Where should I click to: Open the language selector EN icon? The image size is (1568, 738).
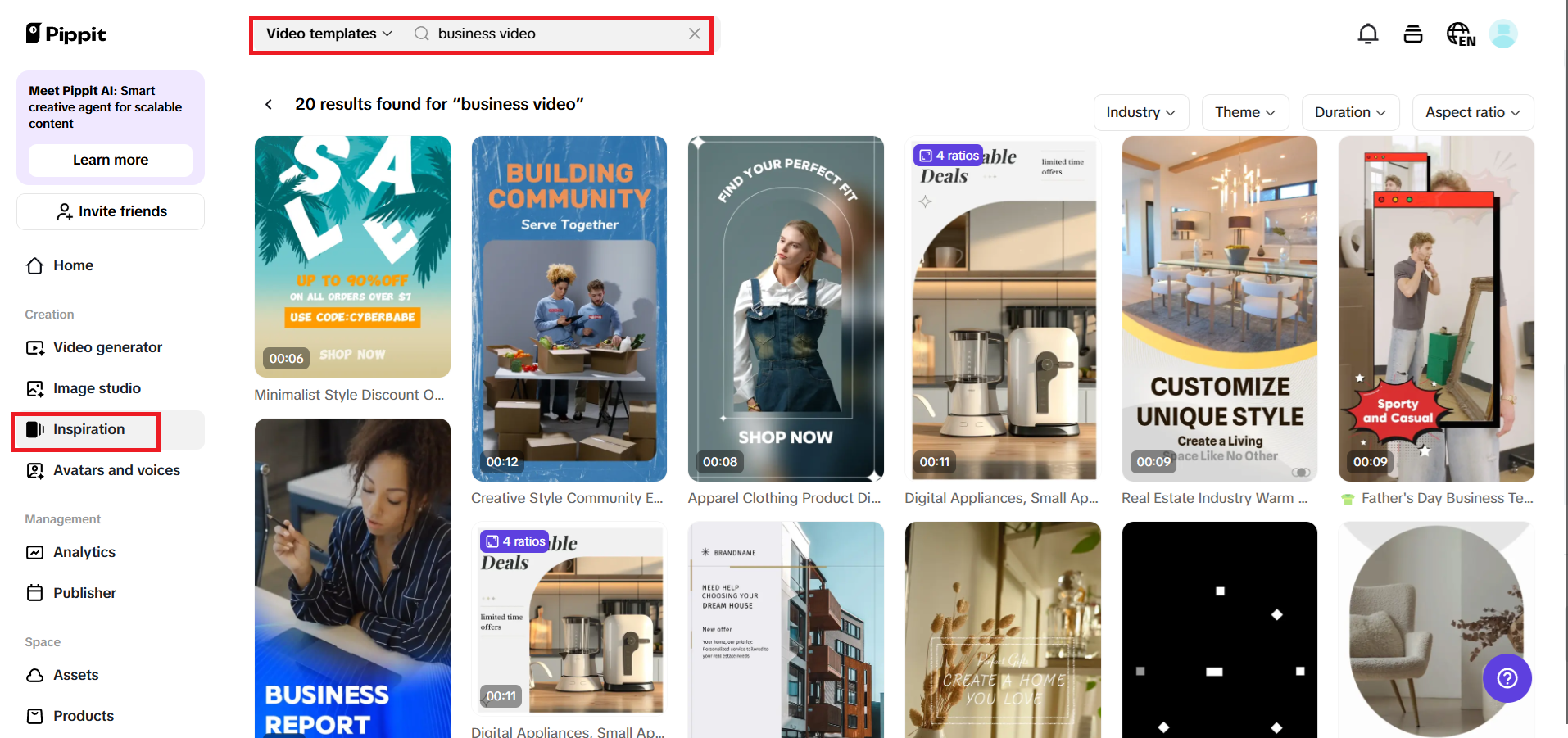coord(1460,34)
